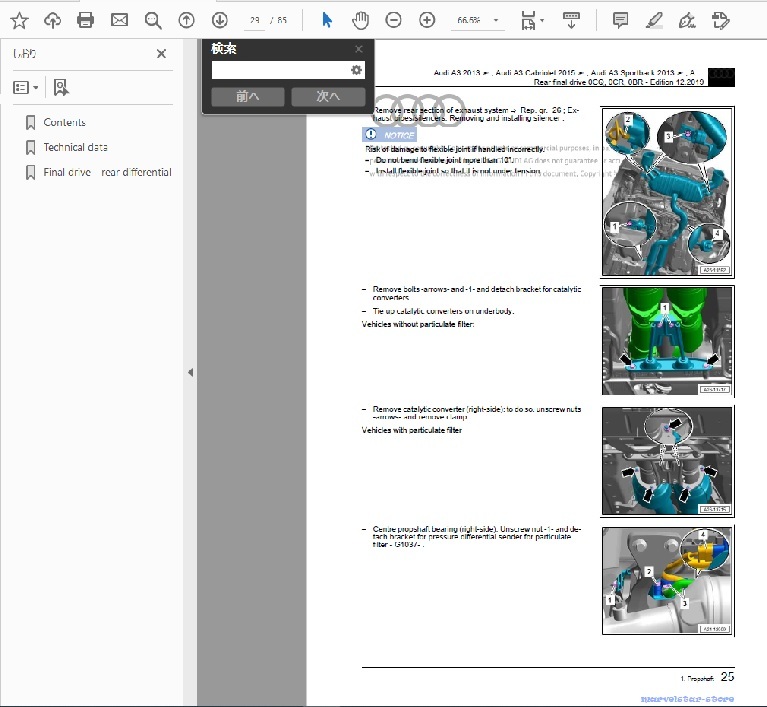This screenshot has height=707, width=767.
Task: Activate the hand pan tool
Action: pyautogui.click(x=360, y=21)
